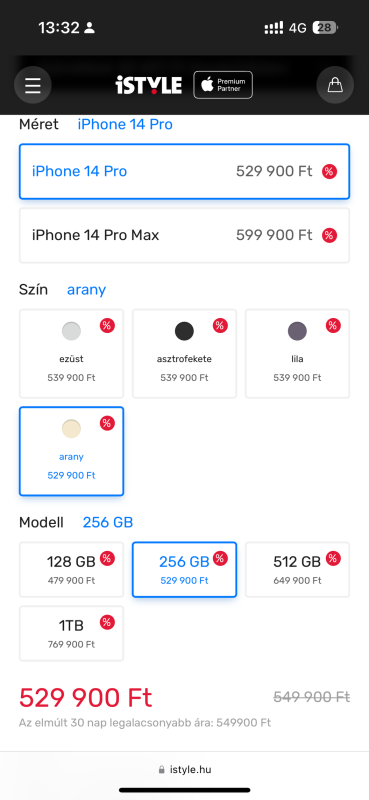
Task: Tap discount percent badge on 1TB option
Action: (x=107, y=622)
